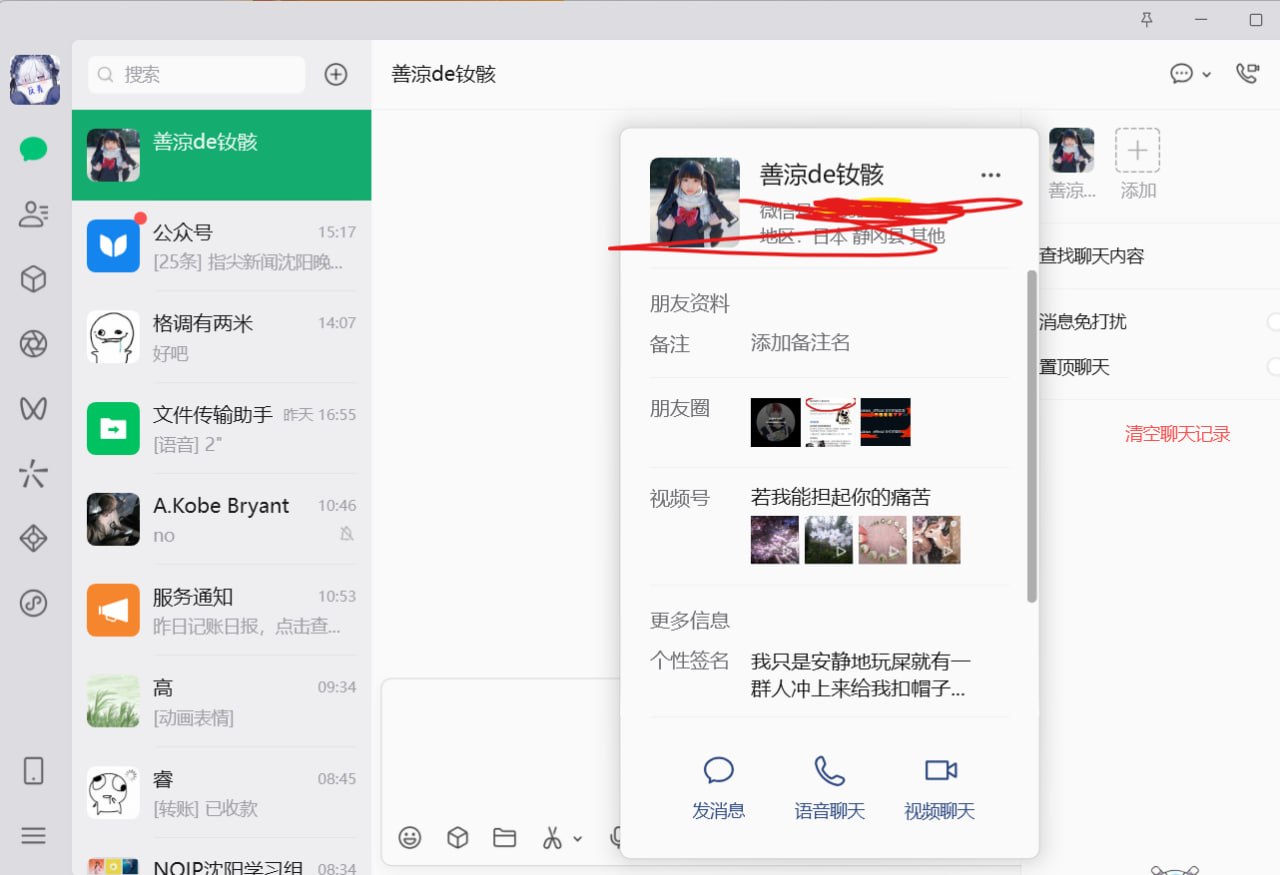Image resolution: width=1280 pixels, height=875 pixels.
Task: Click the chat bubble icon in header
Action: [1182, 74]
